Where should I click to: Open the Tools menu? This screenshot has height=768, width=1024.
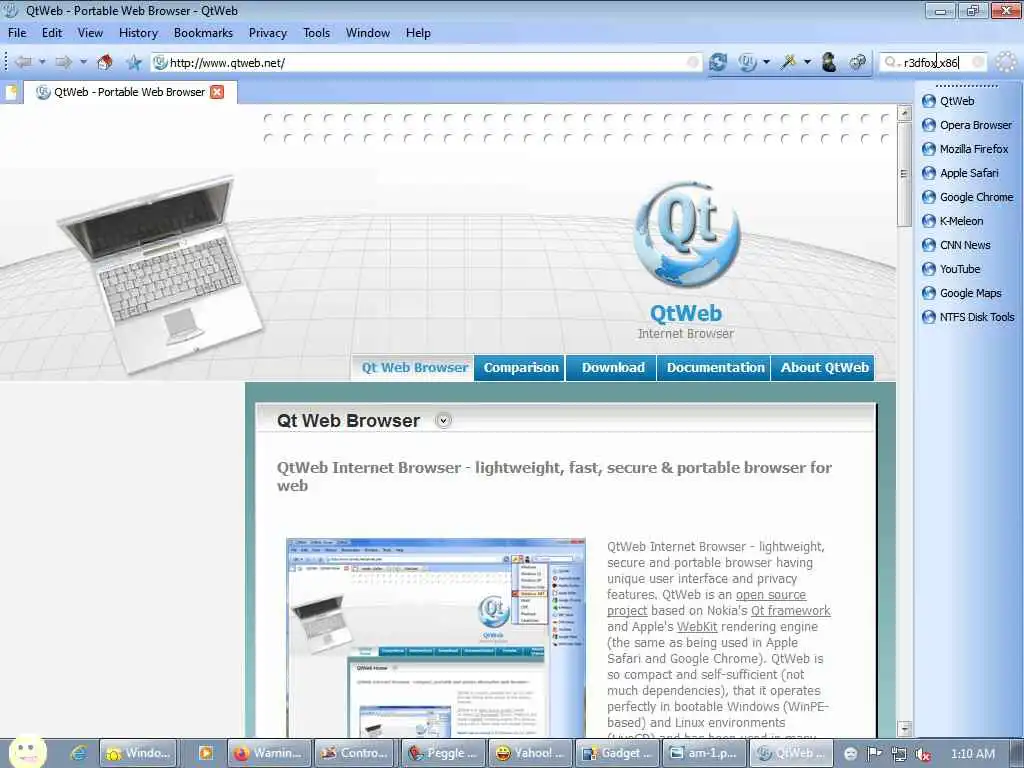point(317,33)
